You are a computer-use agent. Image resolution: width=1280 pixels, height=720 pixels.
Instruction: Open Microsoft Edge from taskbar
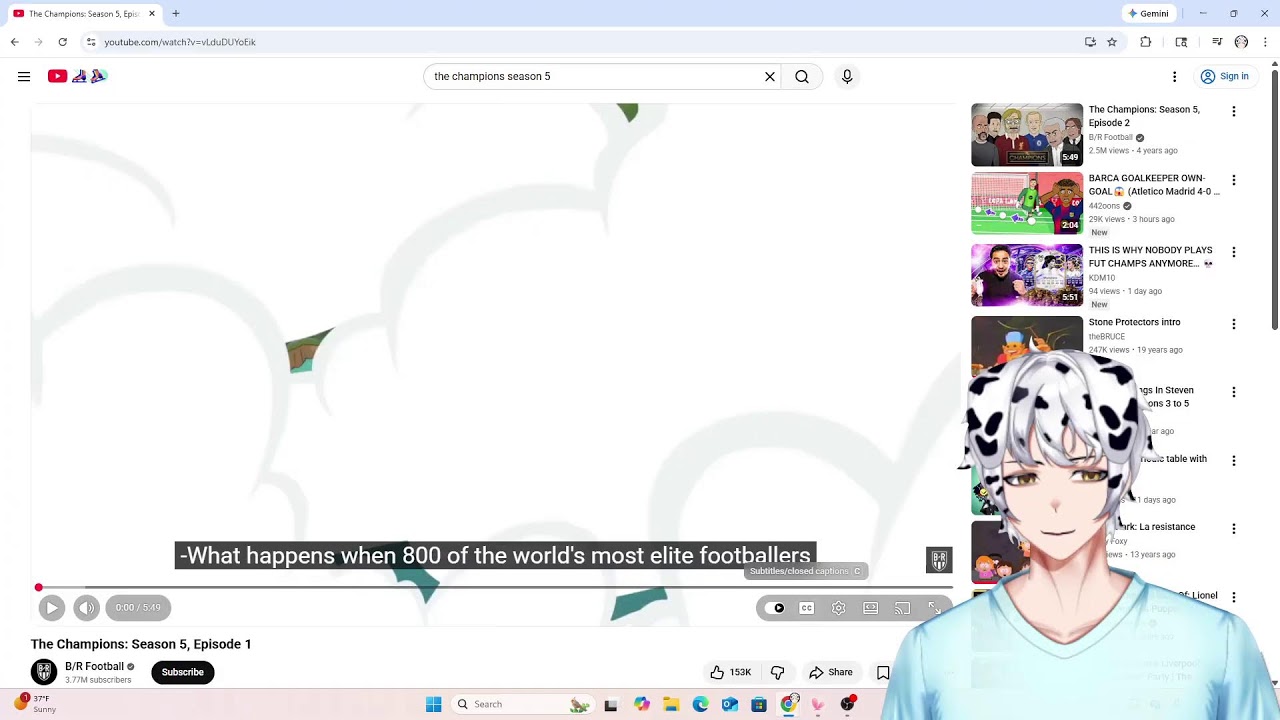[x=700, y=704]
